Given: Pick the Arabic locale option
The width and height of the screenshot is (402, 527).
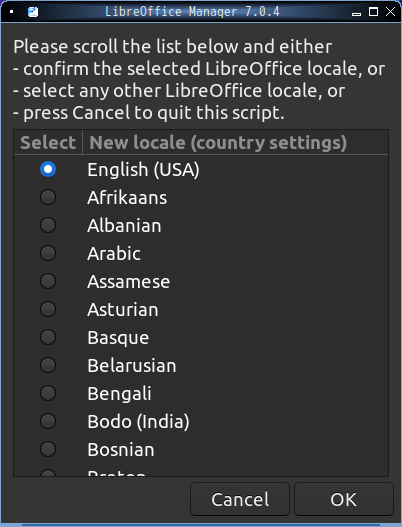Looking at the screenshot, I should [x=48, y=253].
